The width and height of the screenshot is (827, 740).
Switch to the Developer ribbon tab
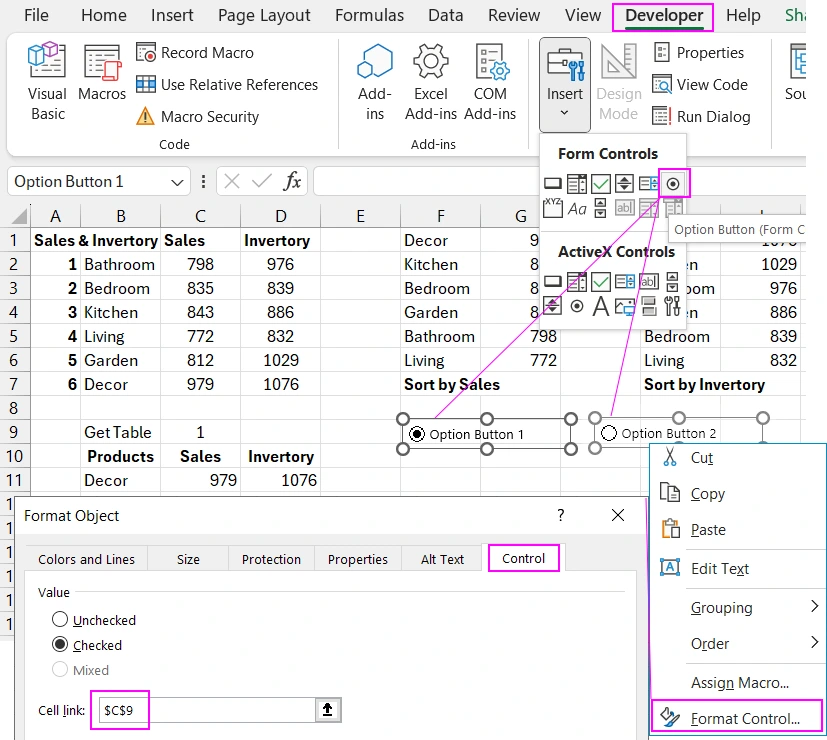(x=662, y=15)
